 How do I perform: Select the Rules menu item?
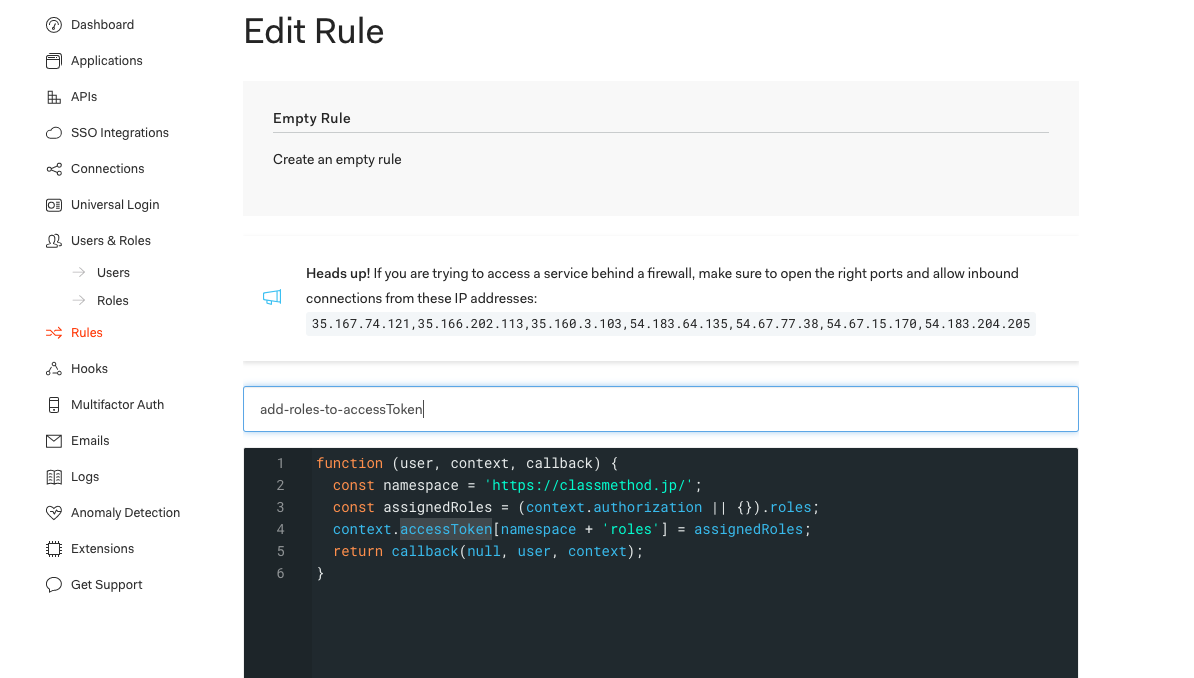pyautogui.click(x=87, y=333)
